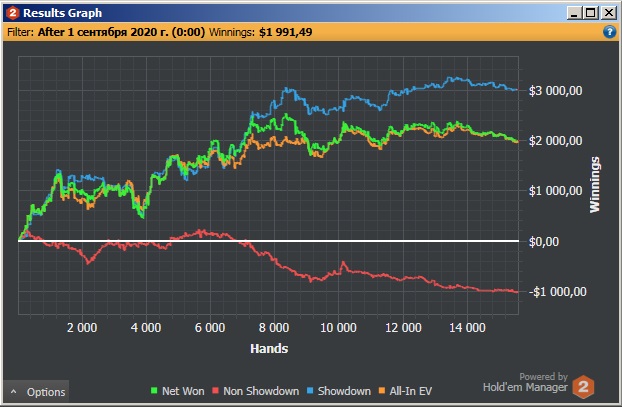Minimize the Results Graph window

coord(574,13)
